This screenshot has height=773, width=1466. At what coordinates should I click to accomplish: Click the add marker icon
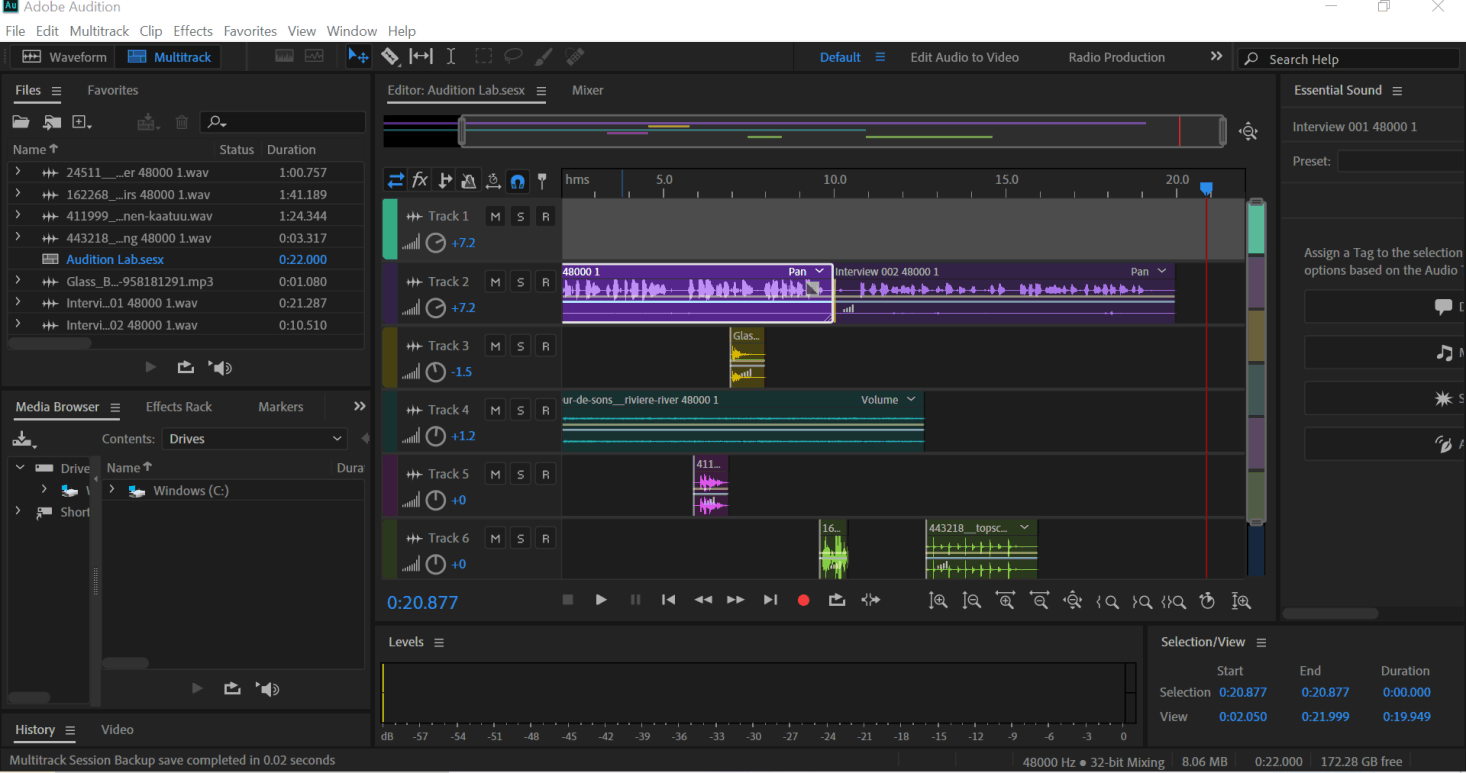542,181
